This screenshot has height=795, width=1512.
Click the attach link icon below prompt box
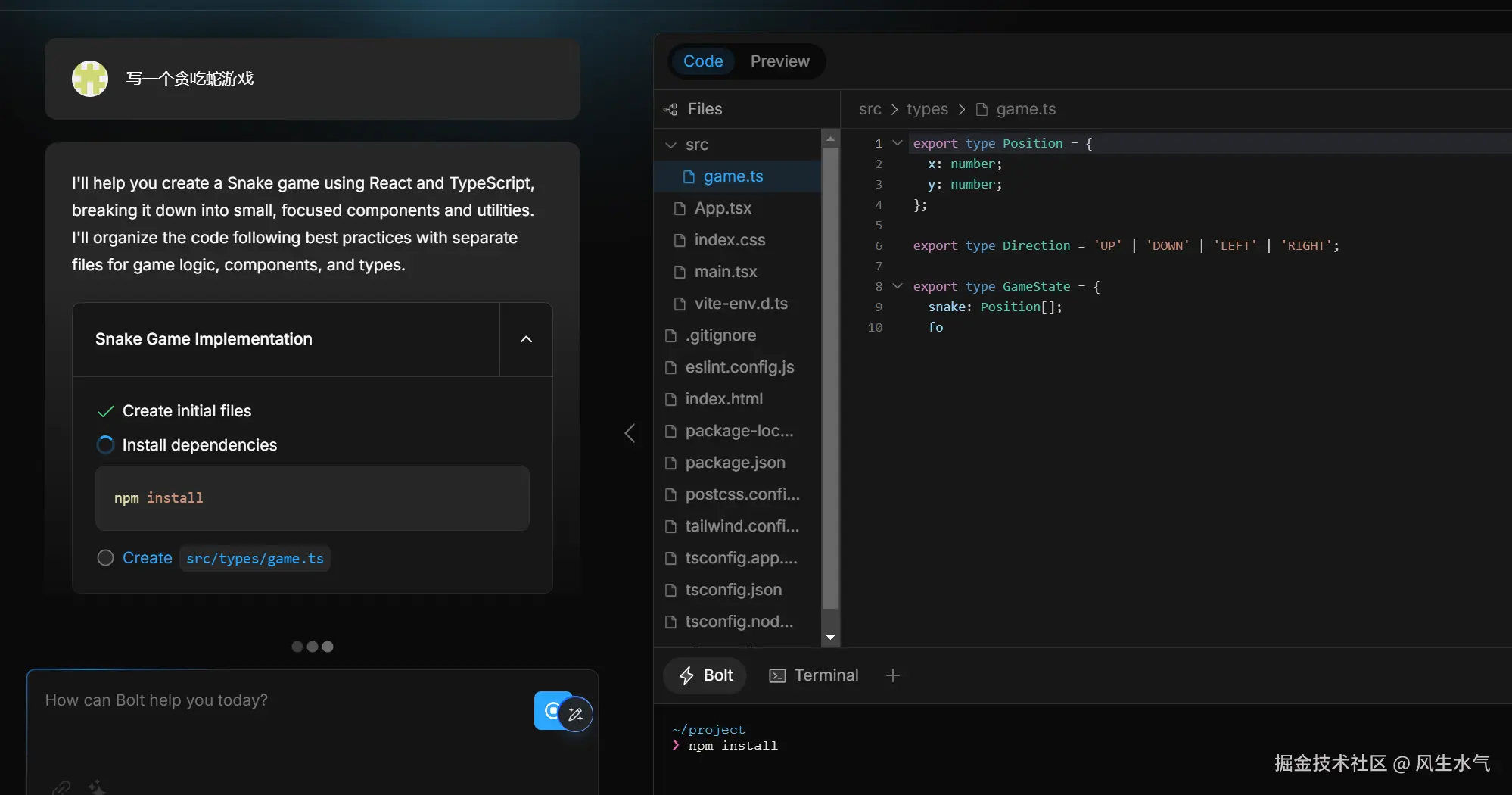coord(62,787)
